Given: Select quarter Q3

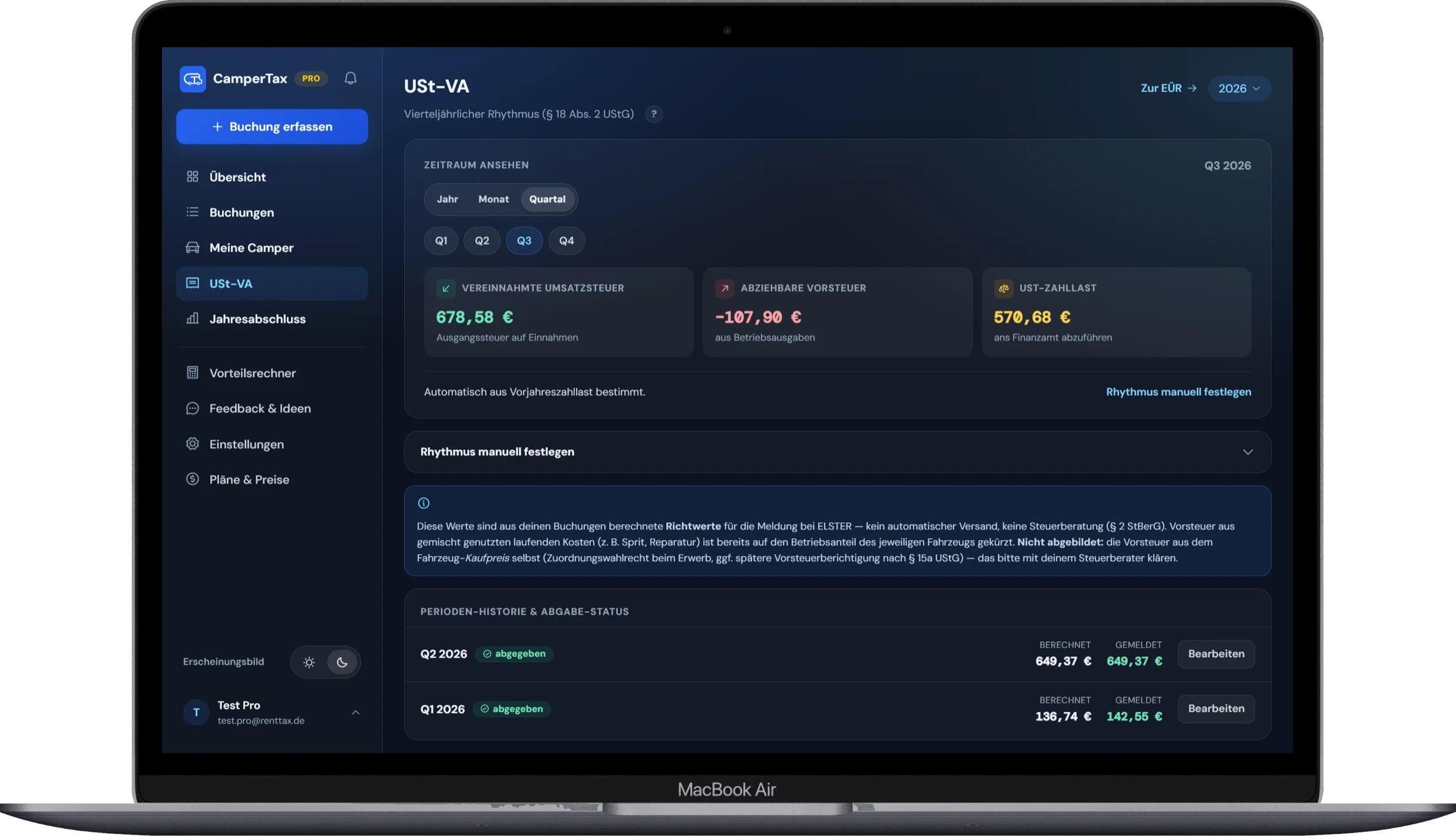Looking at the screenshot, I should tap(524, 241).
